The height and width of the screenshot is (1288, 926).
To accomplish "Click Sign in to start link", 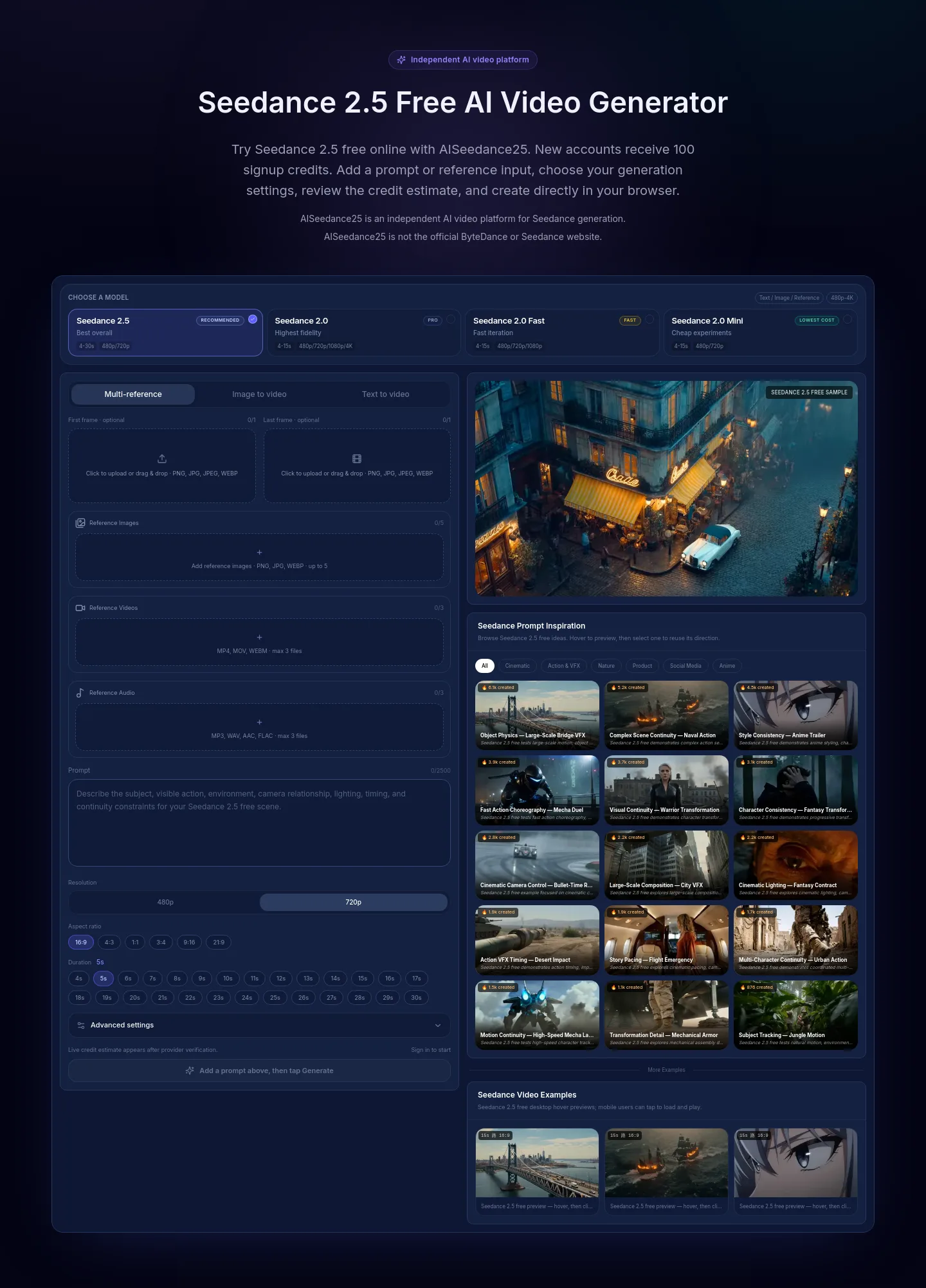I will coord(431,1050).
